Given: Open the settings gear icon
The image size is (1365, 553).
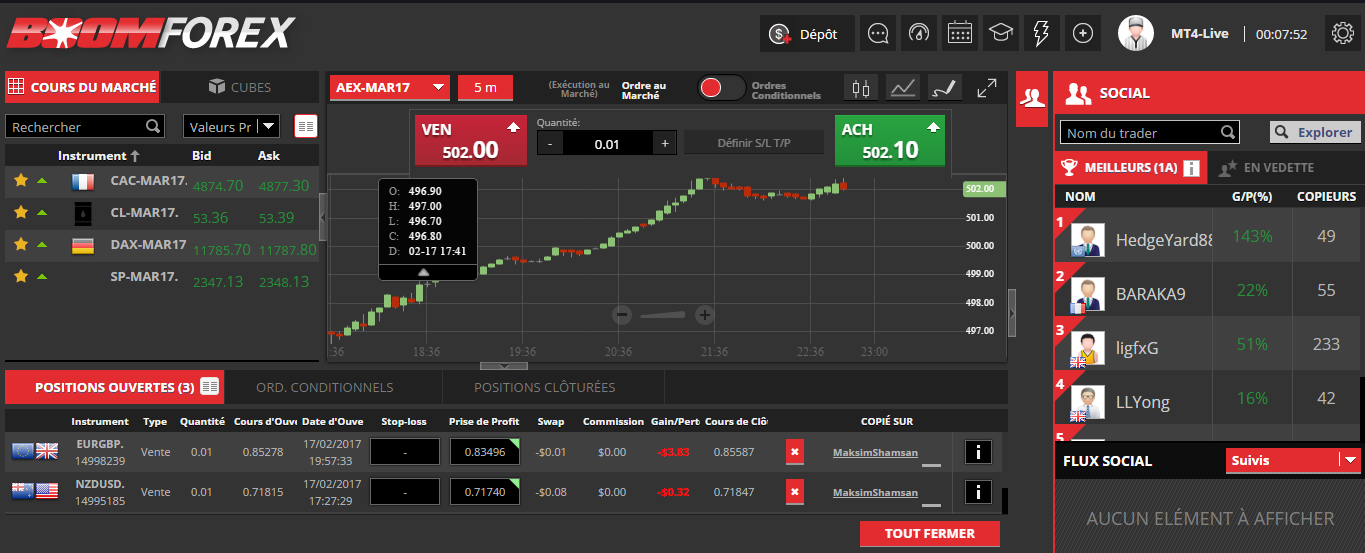Looking at the screenshot, I should pyautogui.click(x=1343, y=33).
